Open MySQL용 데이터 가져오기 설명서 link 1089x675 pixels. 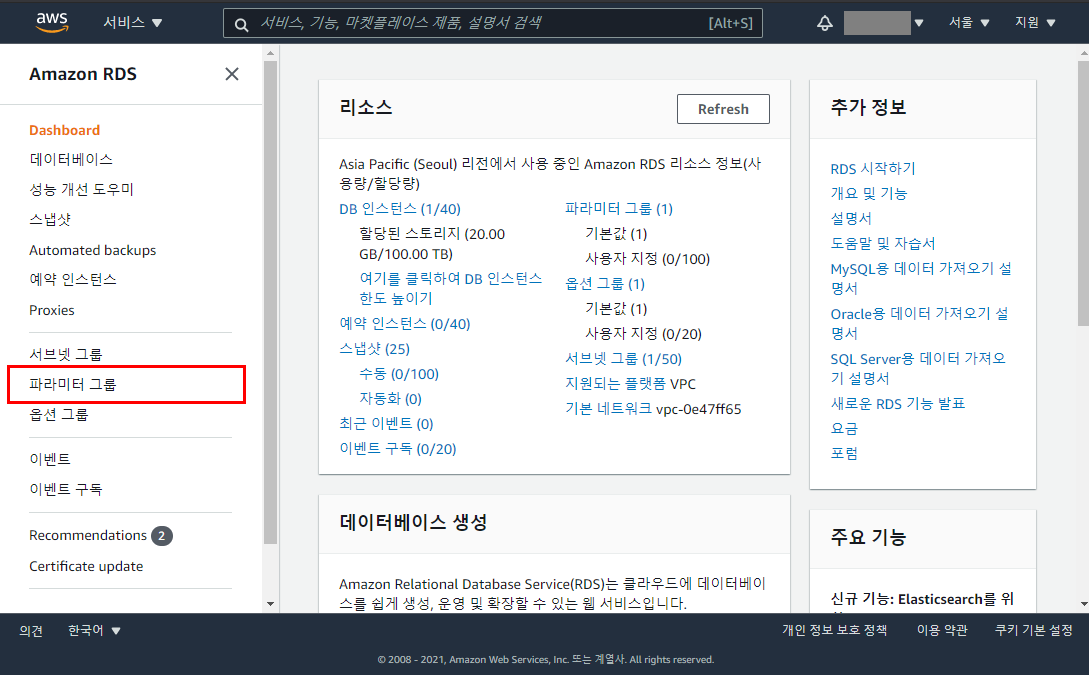point(921,278)
